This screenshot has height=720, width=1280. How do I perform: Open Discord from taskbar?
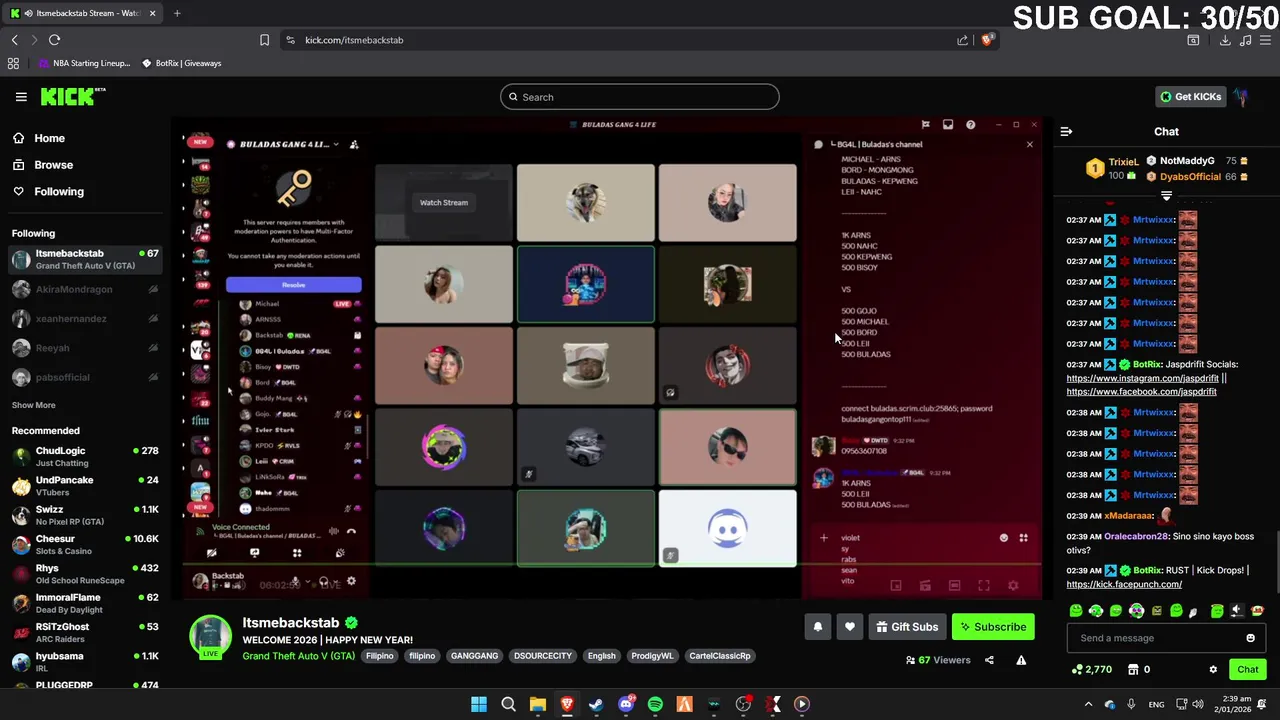pos(626,704)
